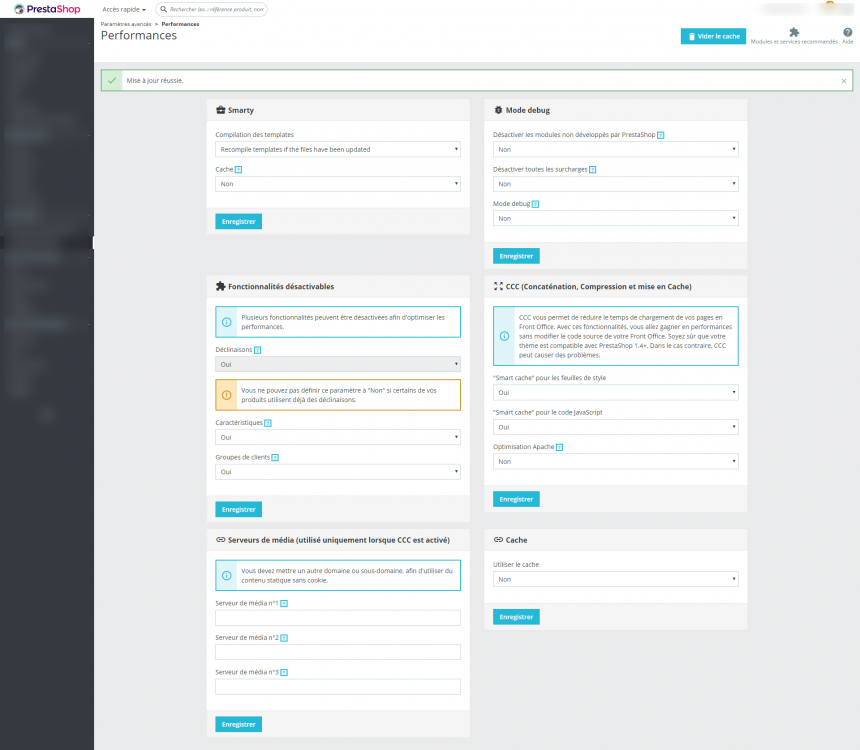Screen dimensions: 860x750
Task: Click the green checkmark in success alert
Action: (x=112, y=81)
